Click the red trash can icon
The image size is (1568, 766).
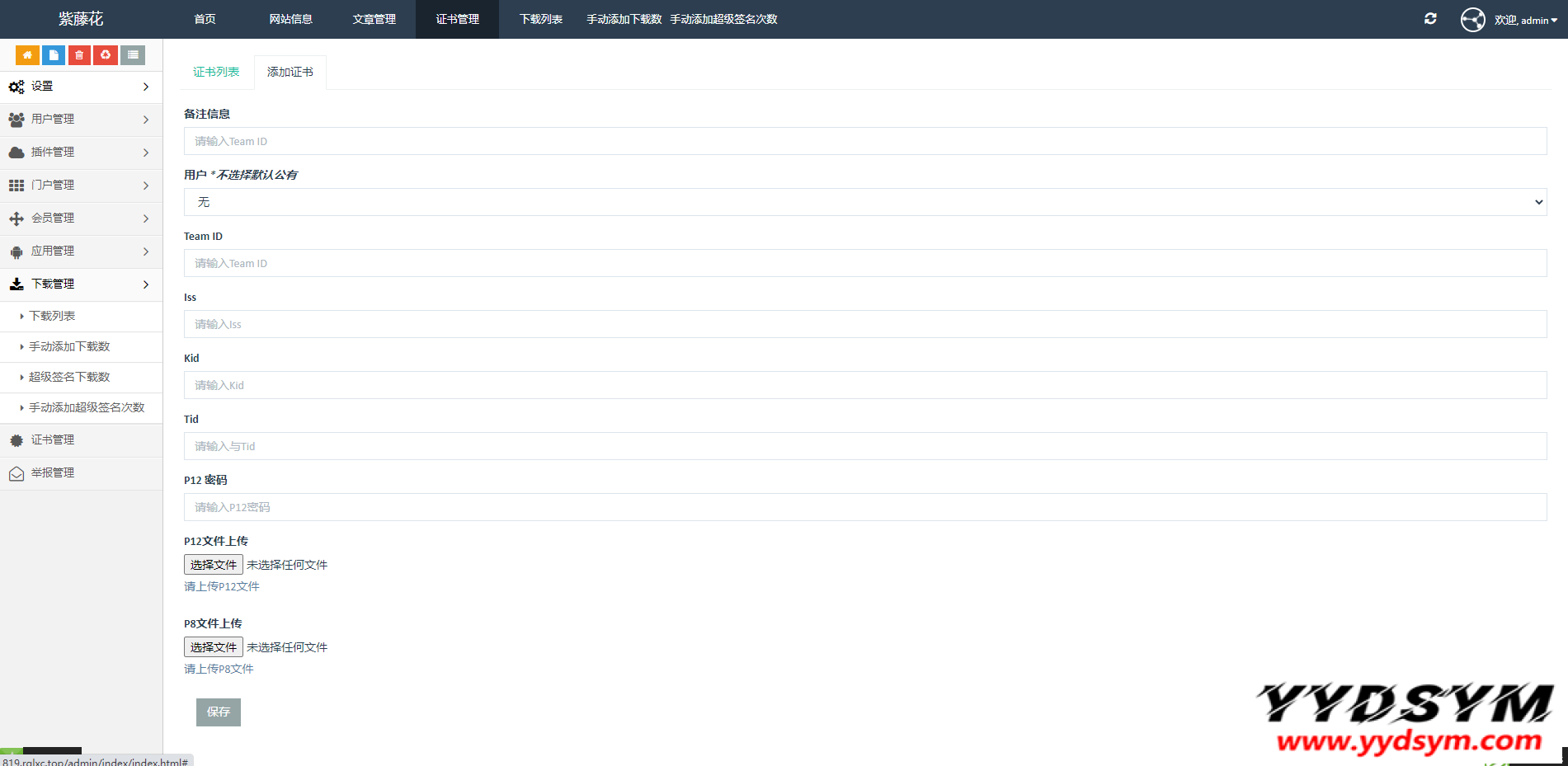79,55
